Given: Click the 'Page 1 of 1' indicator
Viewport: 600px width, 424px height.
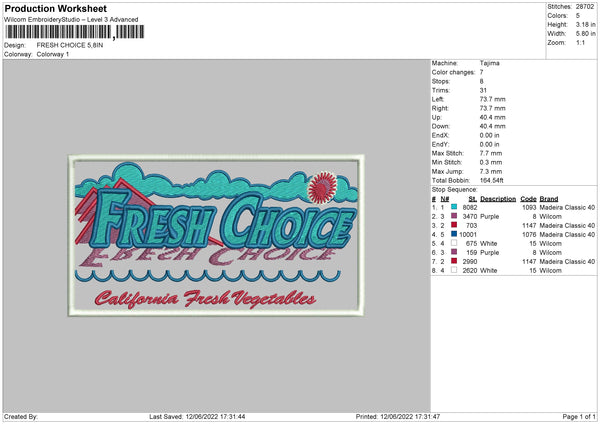Looking at the screenshot, I should pos(579,416).
